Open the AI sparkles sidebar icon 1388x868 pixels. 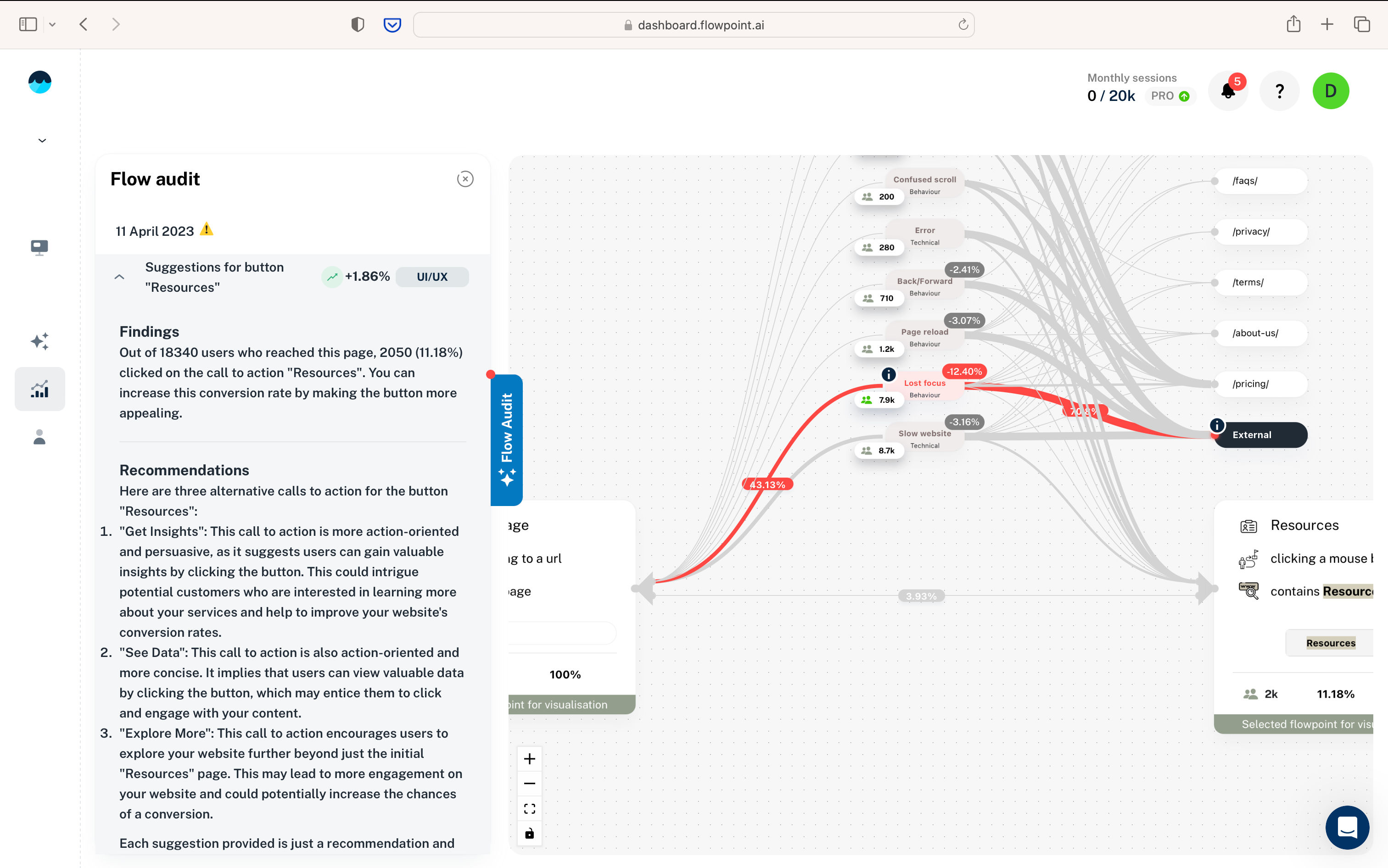click(39, 341)
